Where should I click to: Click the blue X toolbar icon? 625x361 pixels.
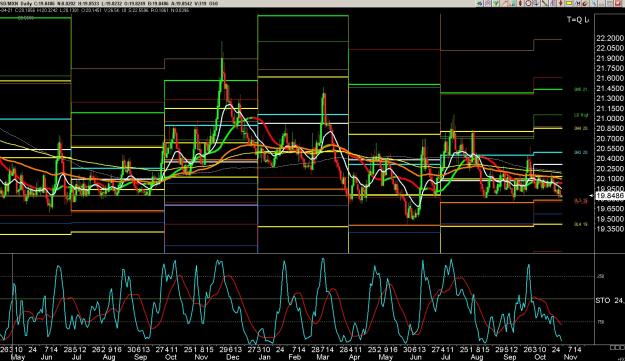pos(594,3)
